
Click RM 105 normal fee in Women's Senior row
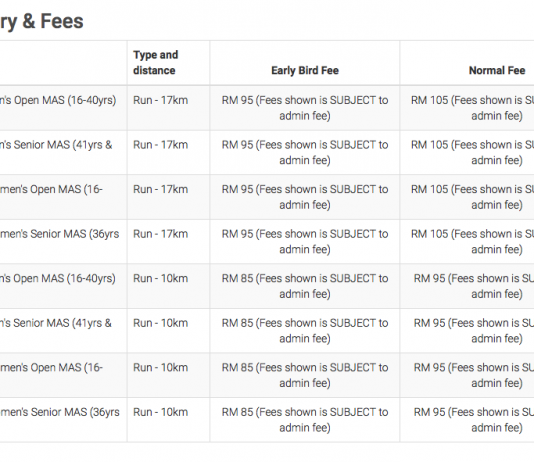pyautogui.click(x=472, y=242)
